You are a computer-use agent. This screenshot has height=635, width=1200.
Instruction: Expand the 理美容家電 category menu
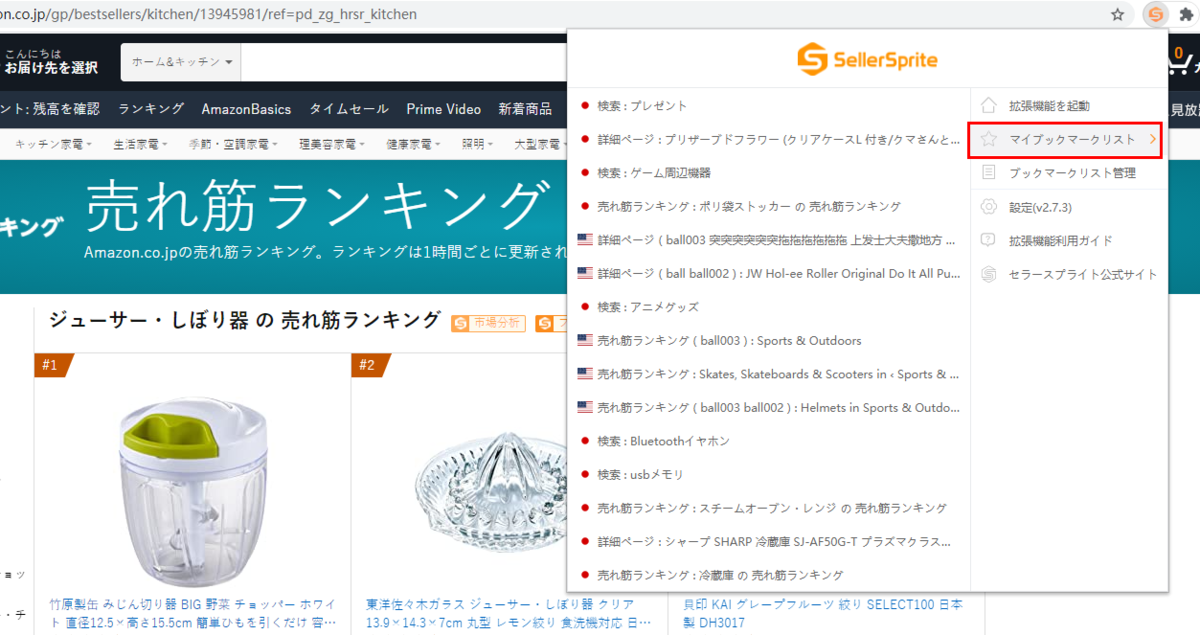334,144
